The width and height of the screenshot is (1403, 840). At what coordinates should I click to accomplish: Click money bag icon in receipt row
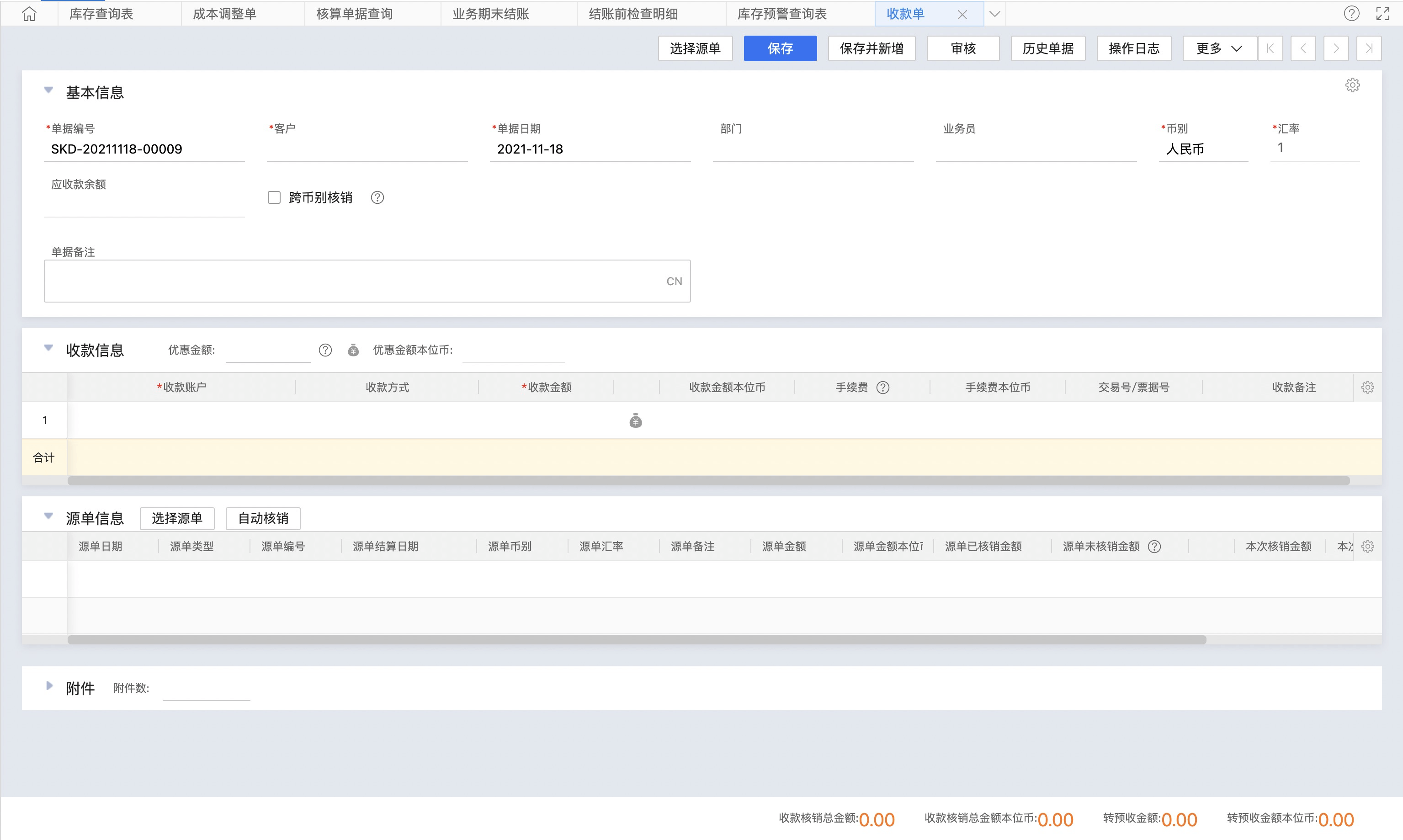click(x=636, y=420)
